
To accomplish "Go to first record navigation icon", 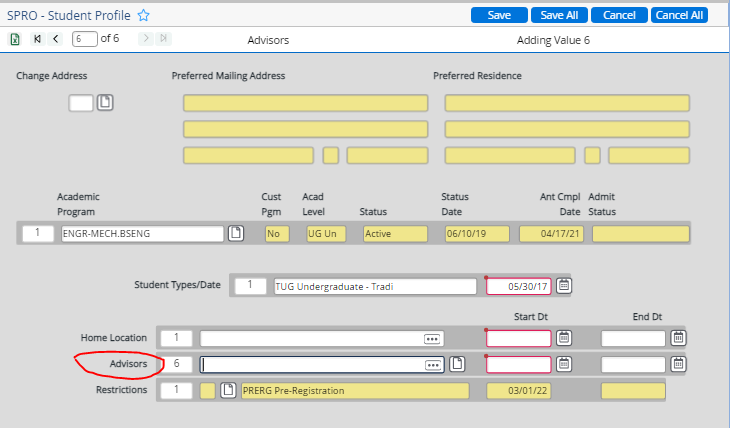I will (37, 39).
